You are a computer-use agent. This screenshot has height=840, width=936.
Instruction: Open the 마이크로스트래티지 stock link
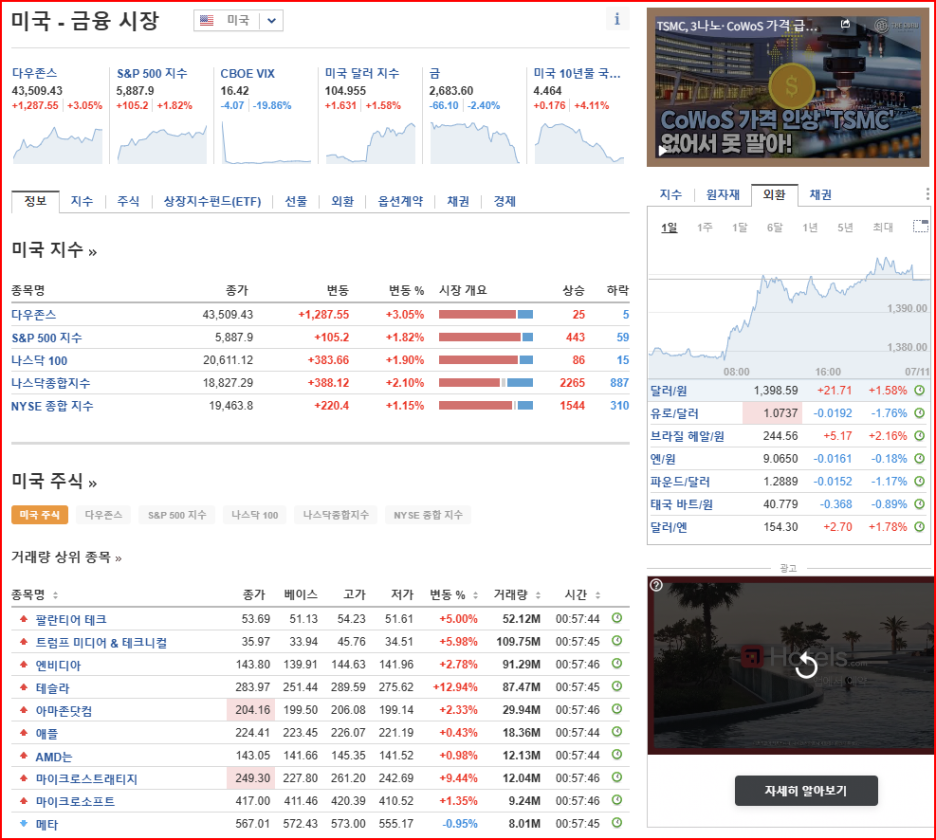click(x=87, y=779)
